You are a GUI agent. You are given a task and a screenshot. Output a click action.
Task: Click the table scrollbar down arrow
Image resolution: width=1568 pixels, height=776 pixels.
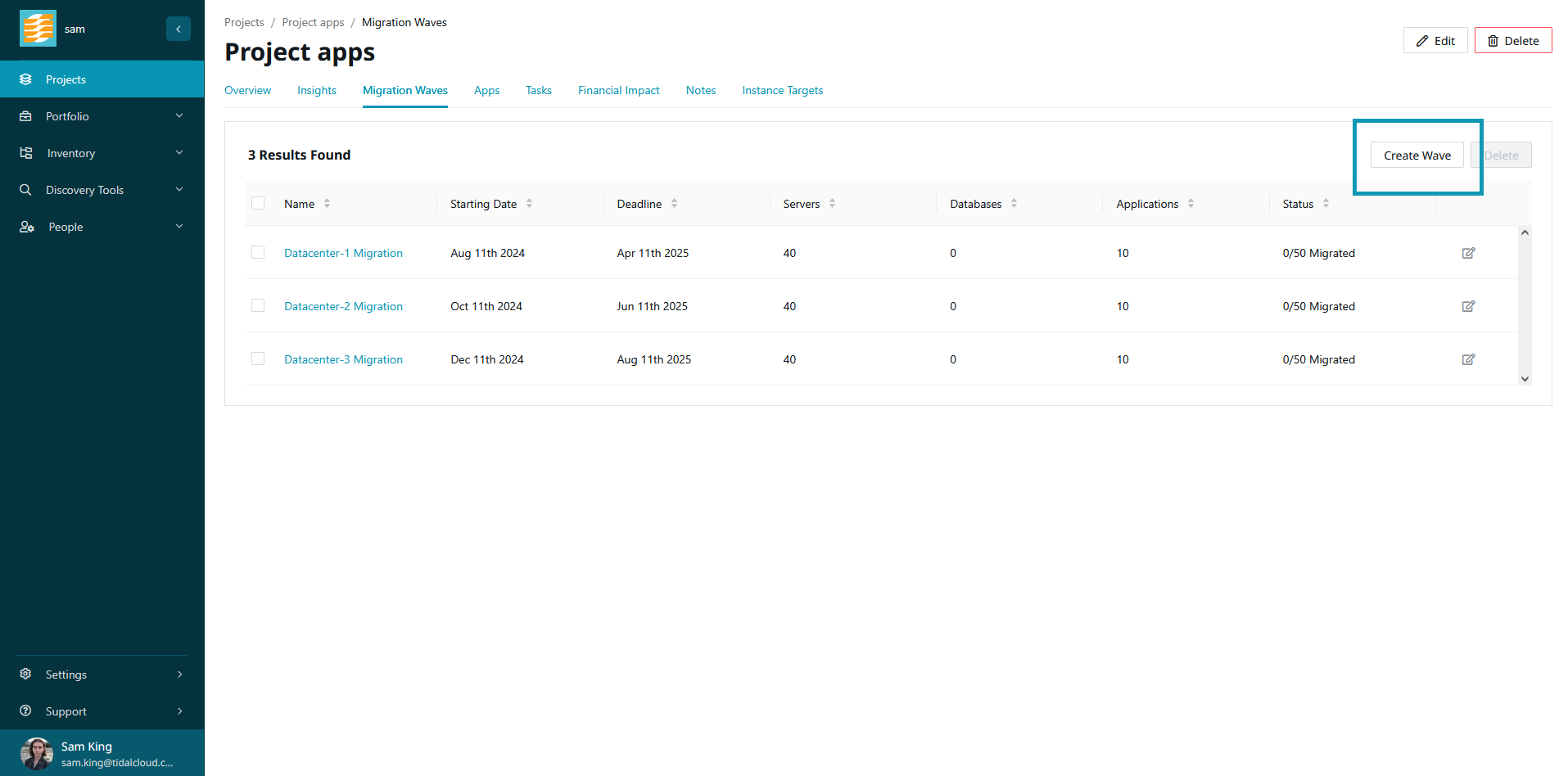tap(1525, 378)
